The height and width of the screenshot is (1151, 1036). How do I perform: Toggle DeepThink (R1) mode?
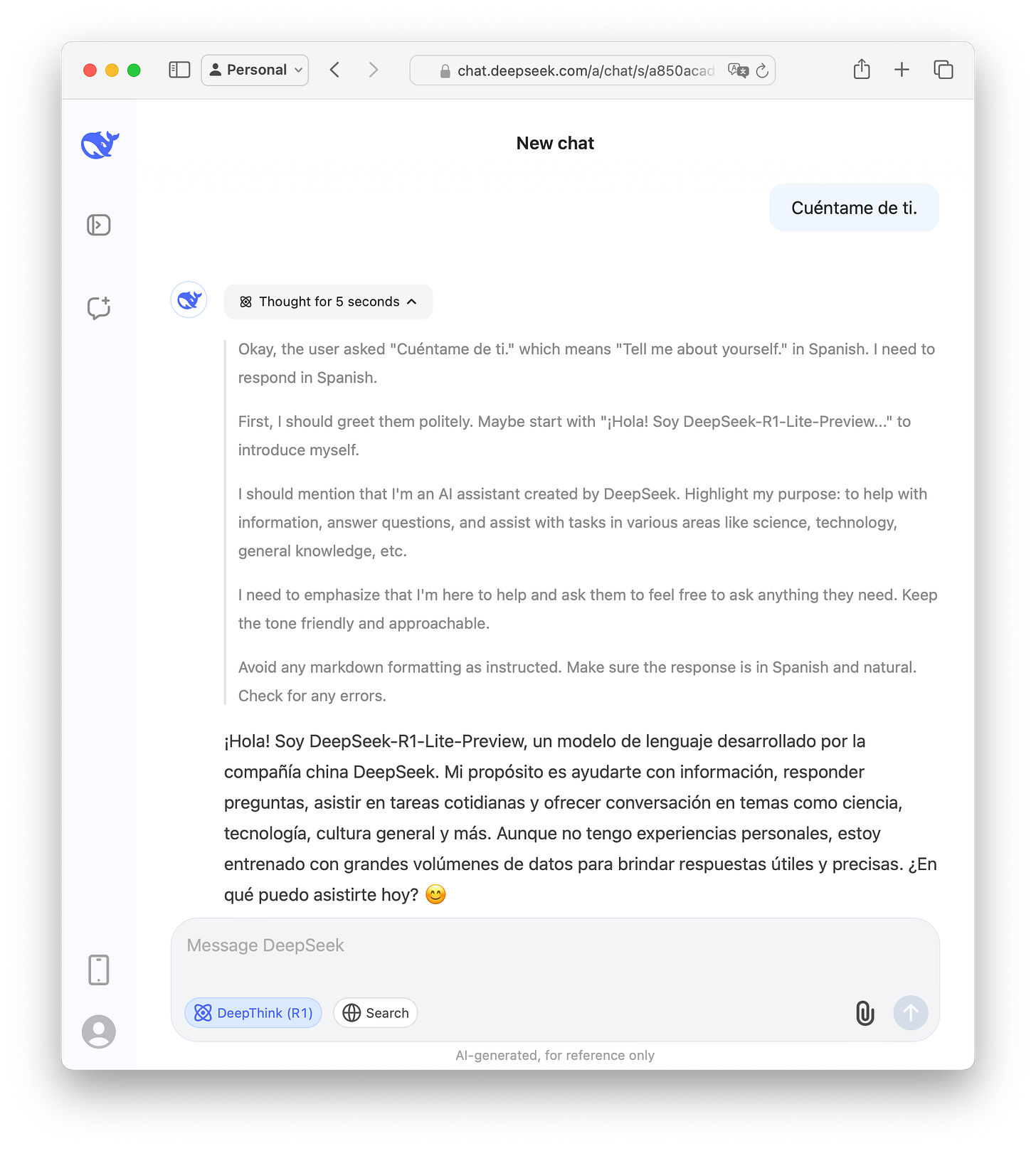pyautogui.click(x=253, y=1013)
